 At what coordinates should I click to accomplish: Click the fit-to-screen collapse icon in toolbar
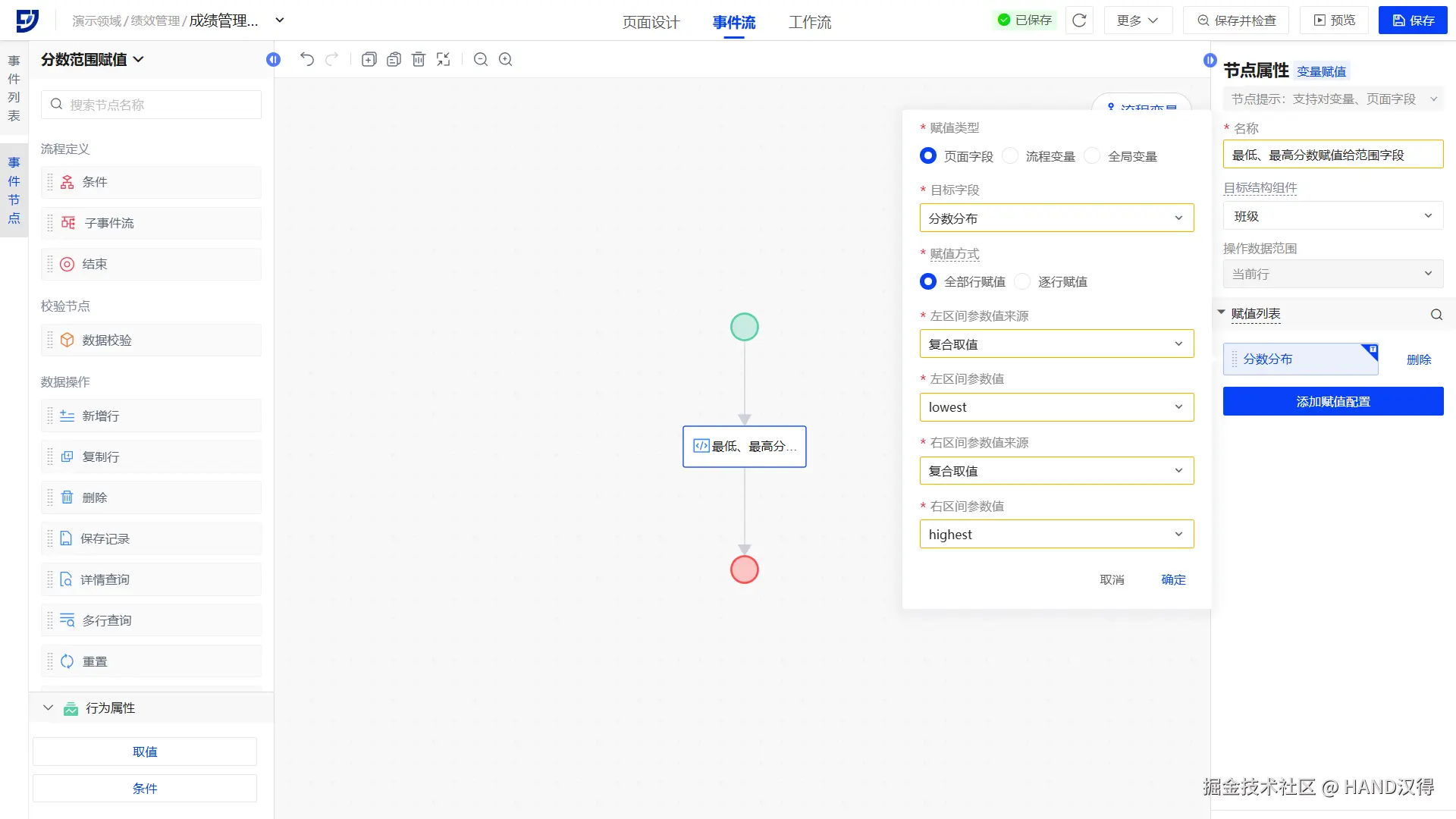point(444,59)
